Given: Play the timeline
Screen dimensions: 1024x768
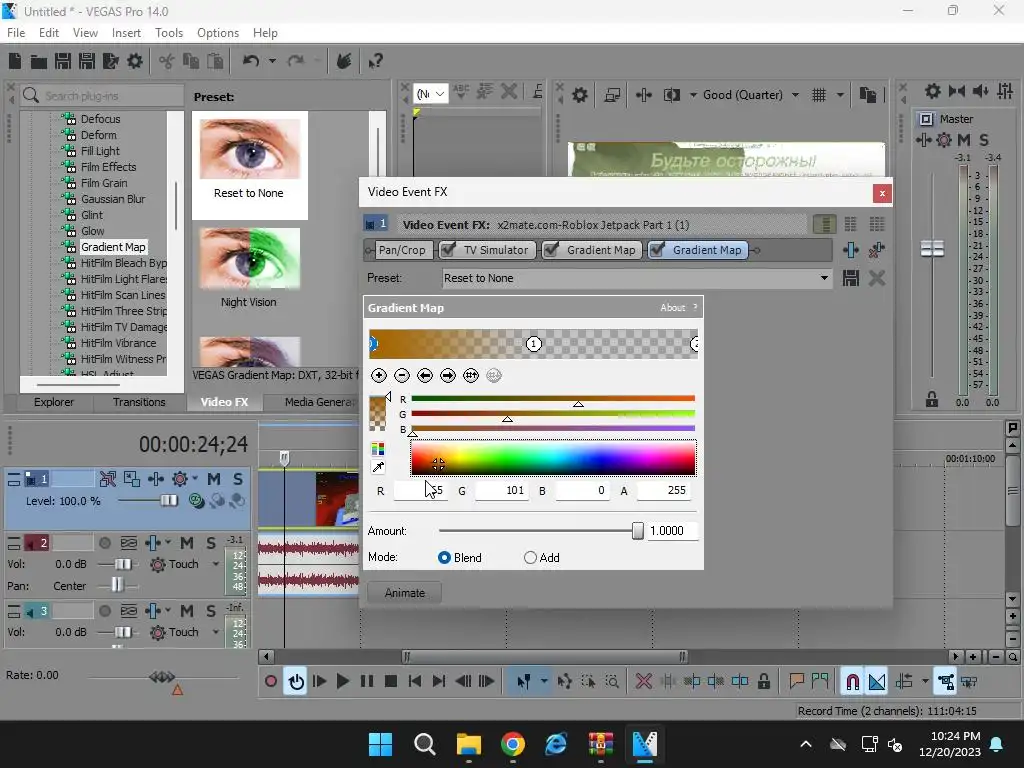Looking at the screenshot, I should (x=342, y=682).
